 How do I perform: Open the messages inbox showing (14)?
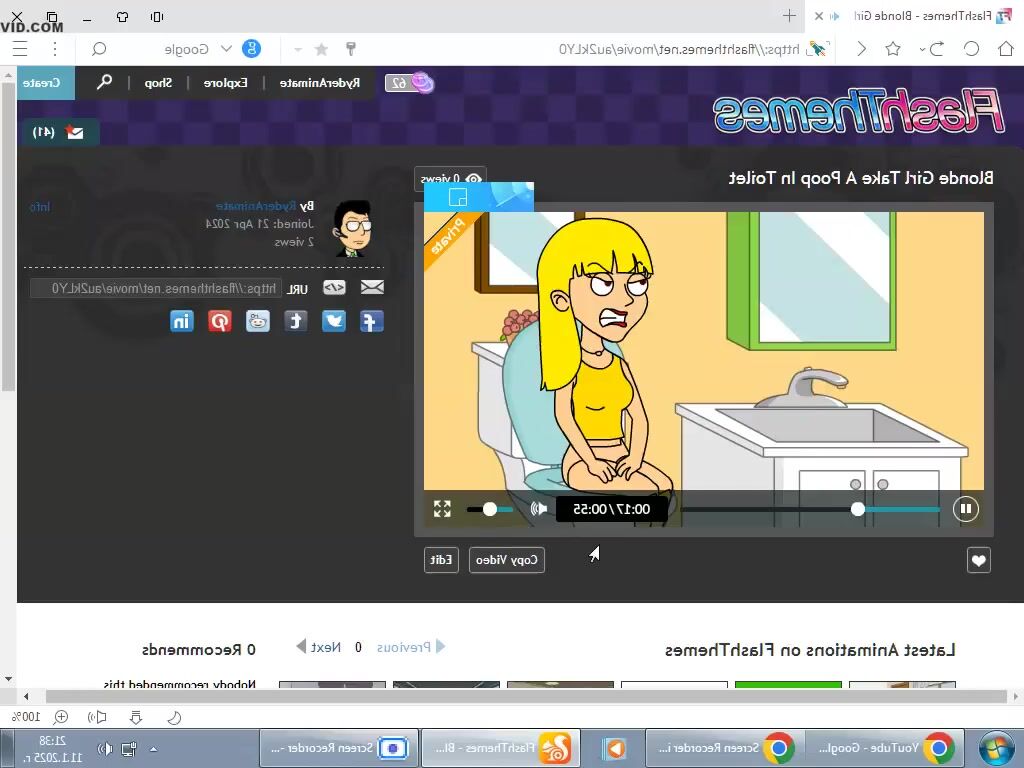pyautogui.click(x=59, y=132)
